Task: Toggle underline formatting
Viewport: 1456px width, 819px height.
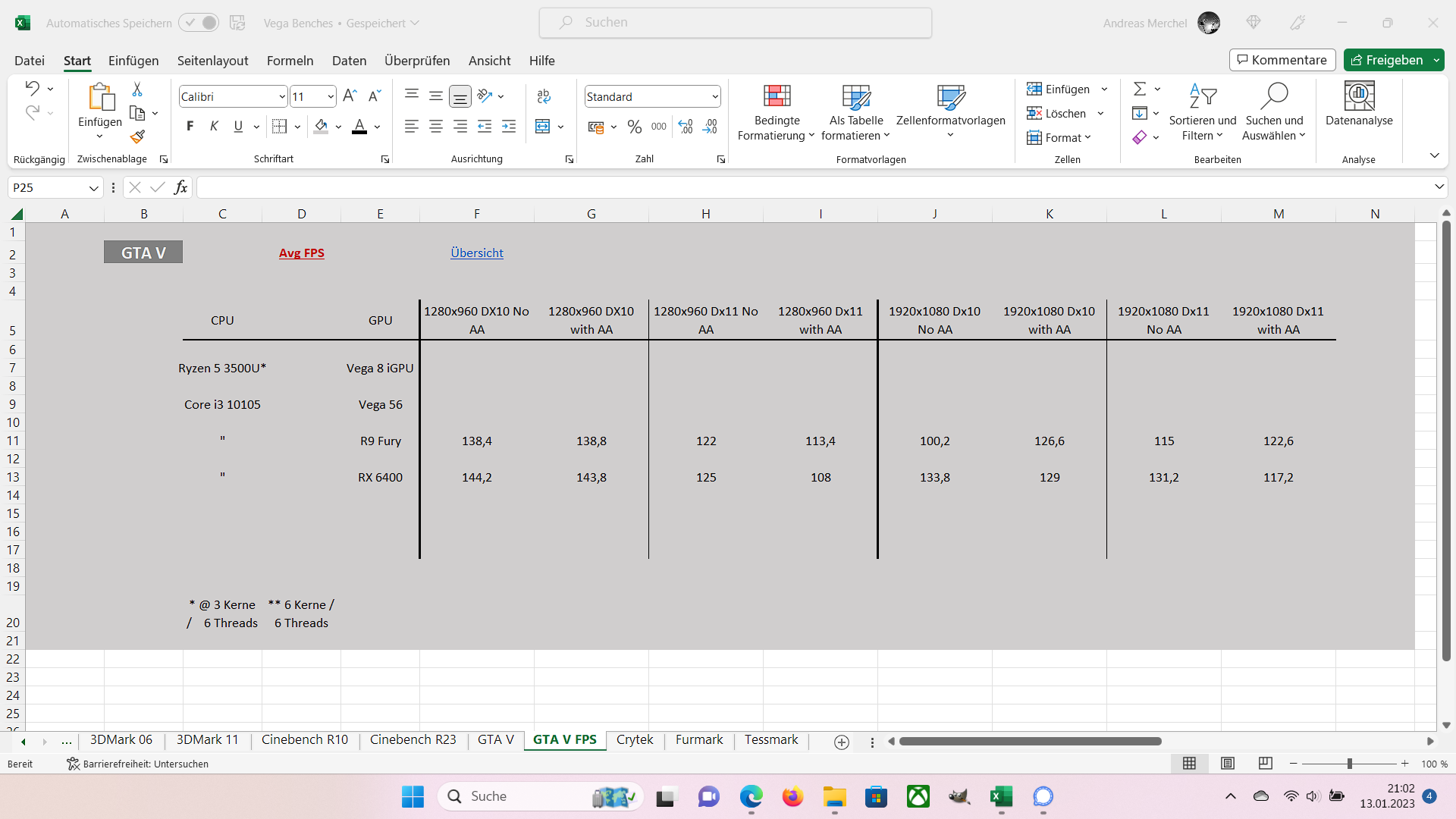Action: [x=238, y=127]
